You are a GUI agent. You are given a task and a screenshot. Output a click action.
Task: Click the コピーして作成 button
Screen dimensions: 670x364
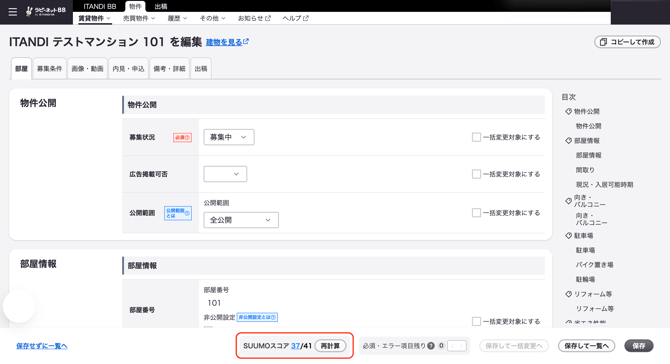pos(627,42)
